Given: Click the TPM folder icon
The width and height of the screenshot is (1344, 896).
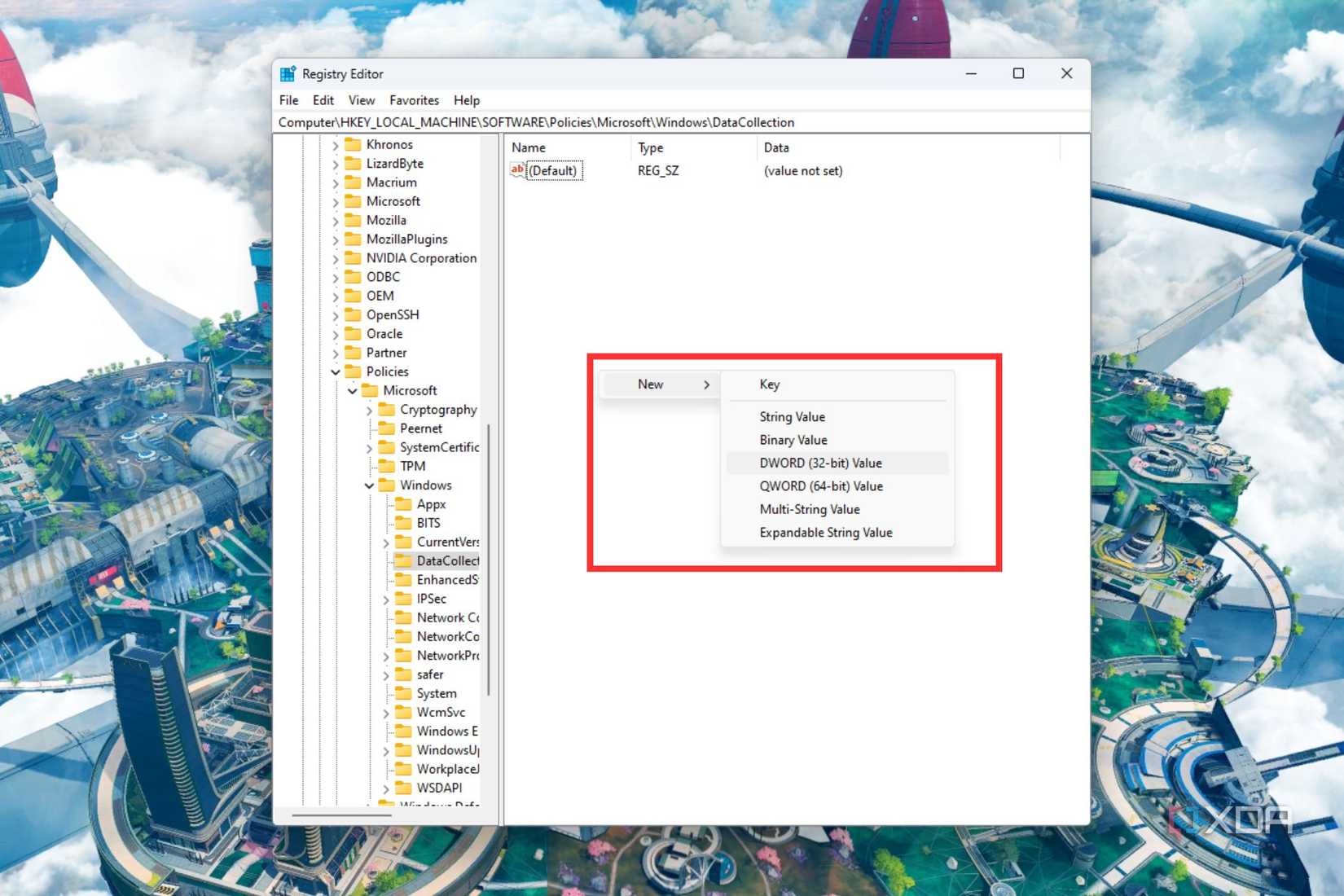Looking at the screenshot, I should (387, 466).
